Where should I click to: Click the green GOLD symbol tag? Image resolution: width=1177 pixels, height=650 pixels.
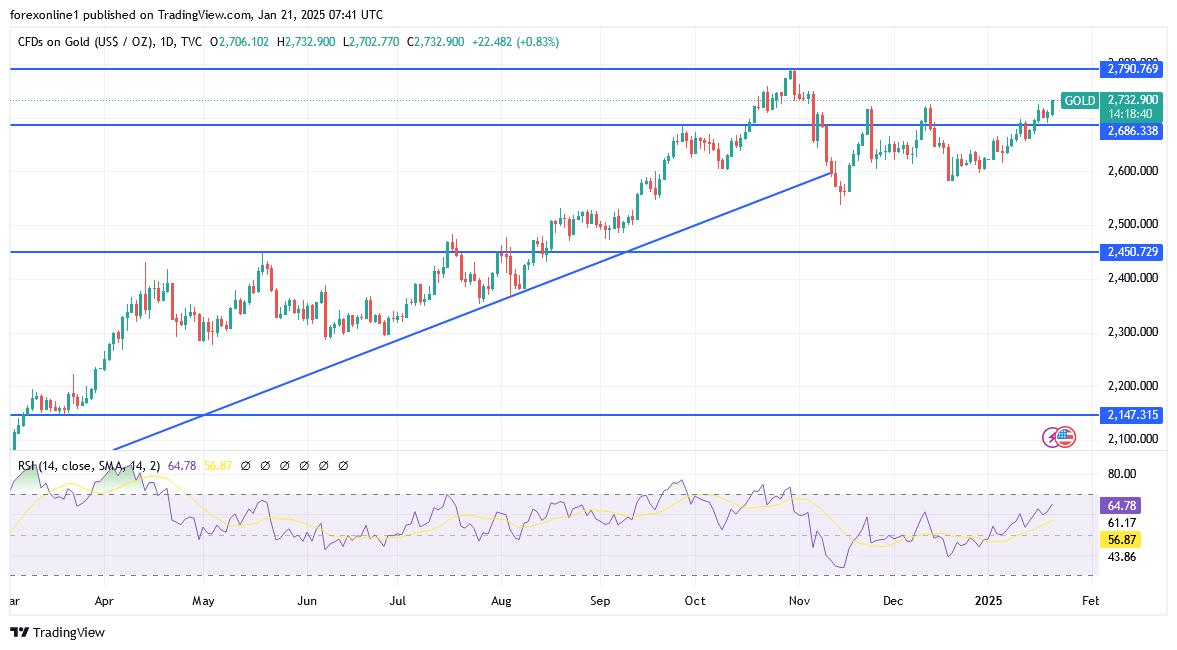(1079, 100)
